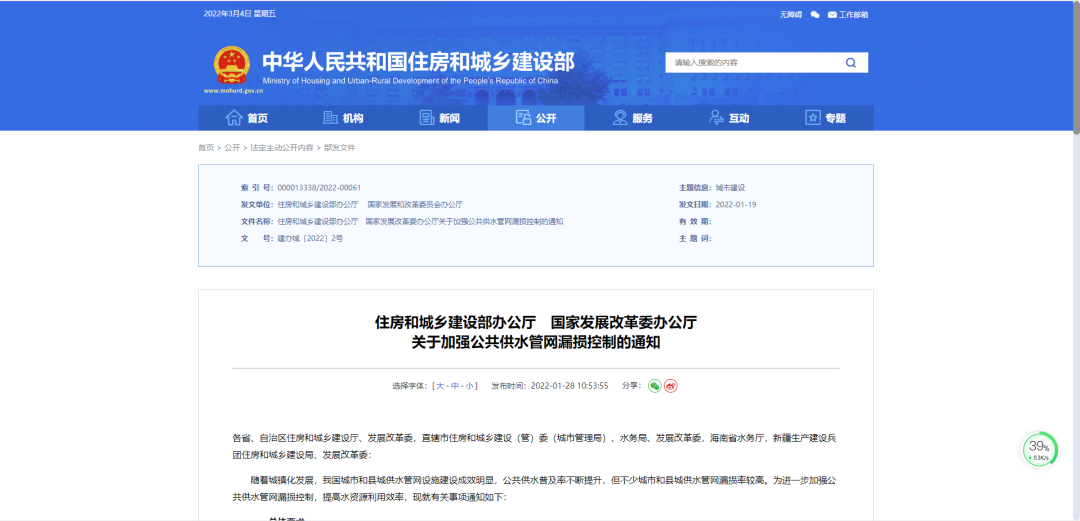Viewport: 1080px width, 521px height.
Task: Click the paragraph starting 随着城镇化发展
Action: [536, 489]
